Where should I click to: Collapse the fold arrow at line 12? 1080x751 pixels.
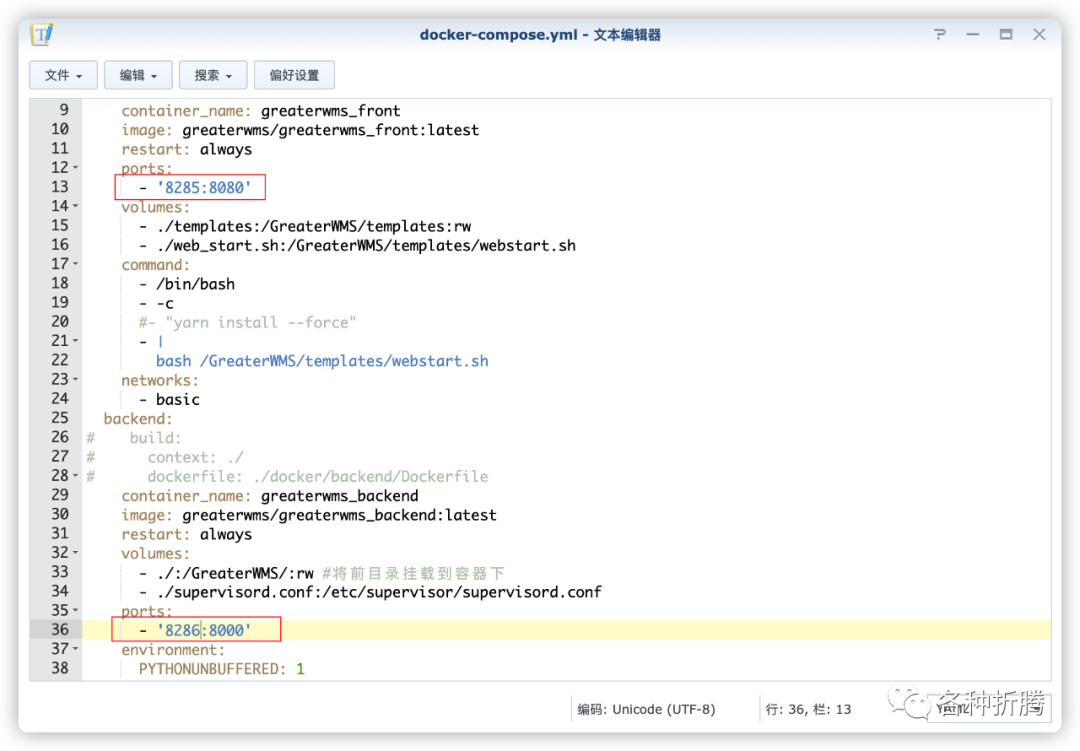76,167
